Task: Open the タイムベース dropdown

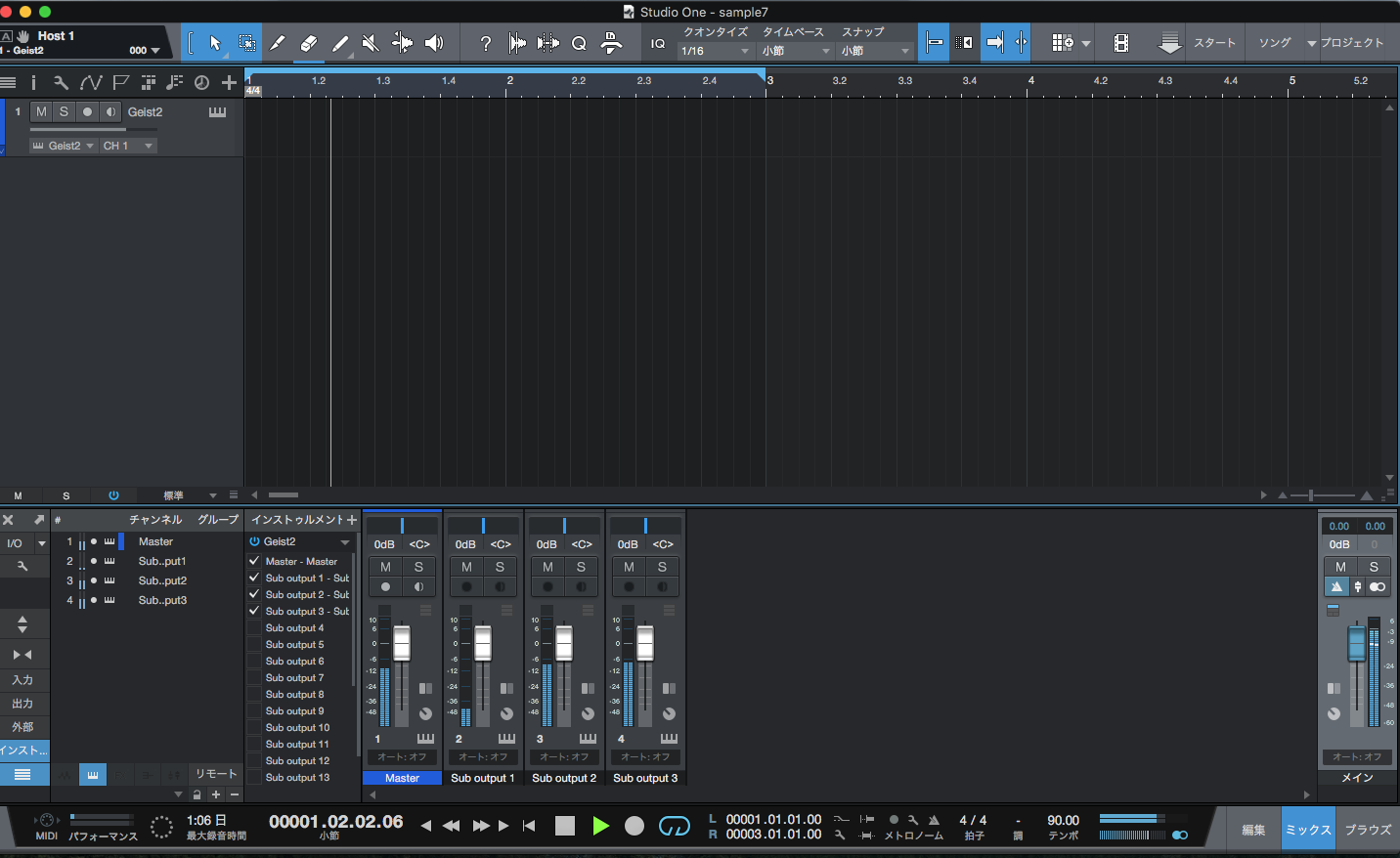Action: [796, 51]
